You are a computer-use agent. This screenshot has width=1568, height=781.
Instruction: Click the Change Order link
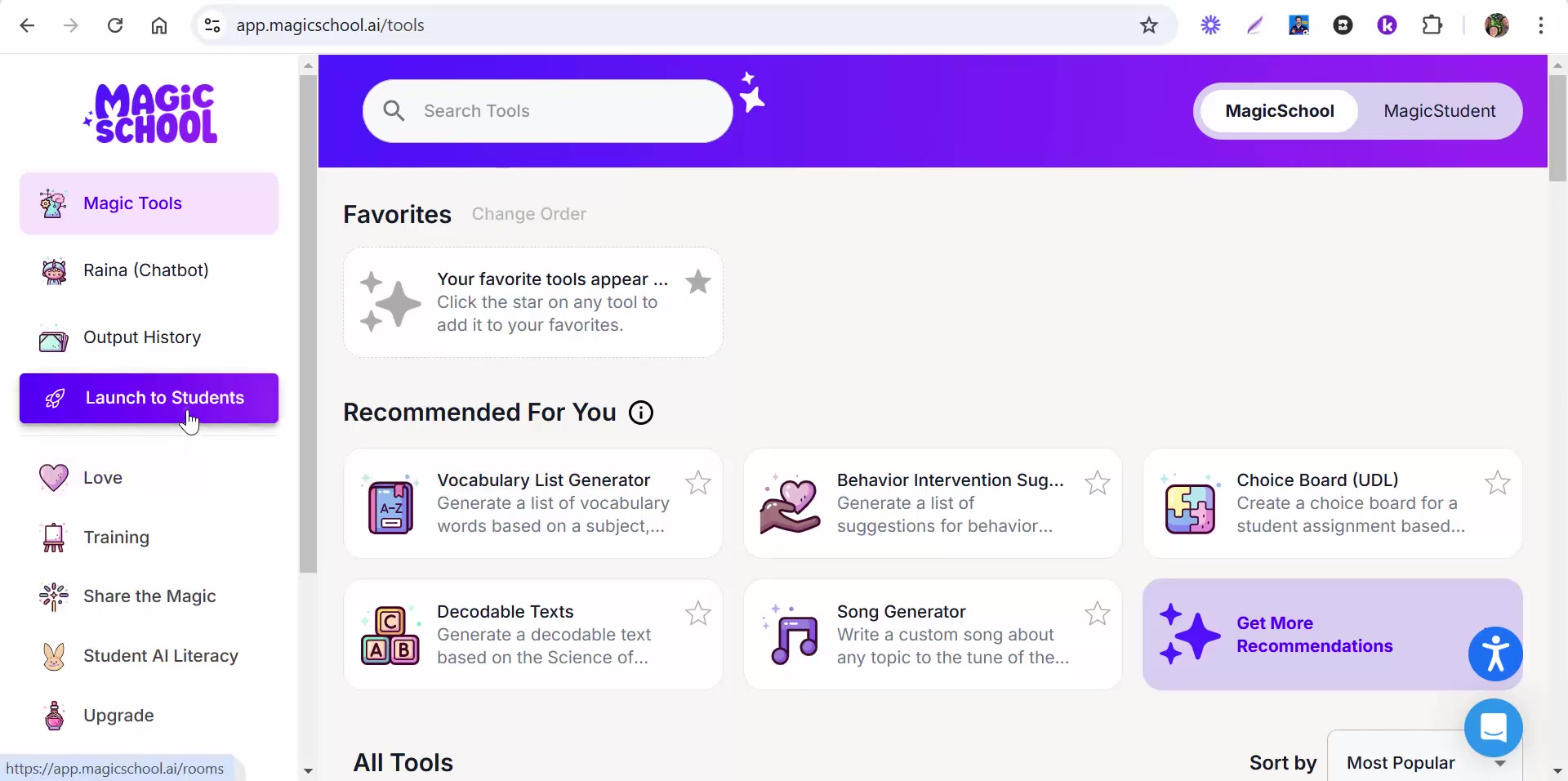pyautogui.click(x=529, y=214)
